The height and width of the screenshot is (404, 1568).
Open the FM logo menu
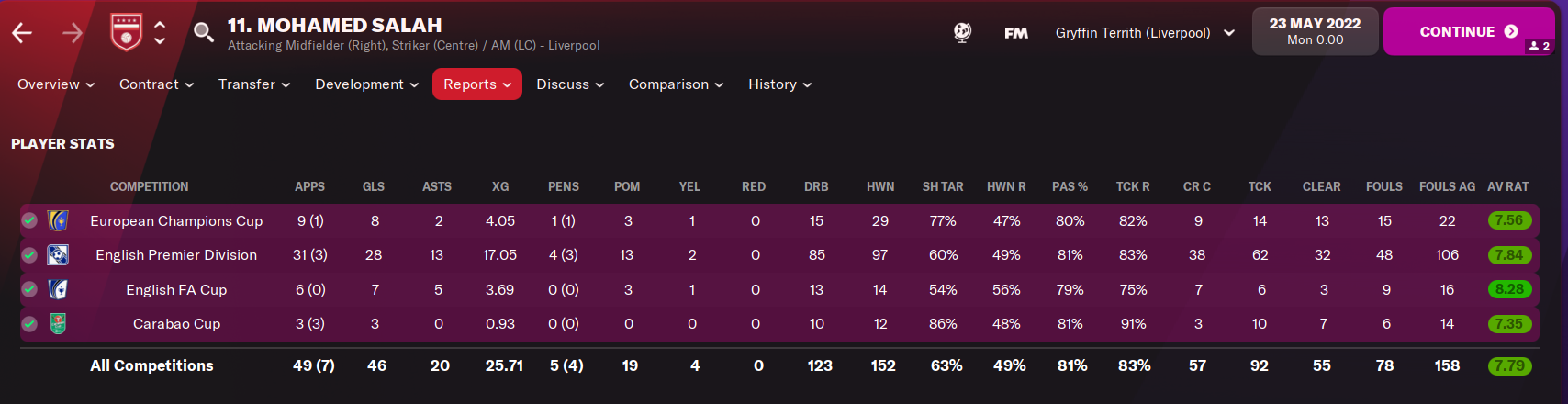click(1015, 33)
